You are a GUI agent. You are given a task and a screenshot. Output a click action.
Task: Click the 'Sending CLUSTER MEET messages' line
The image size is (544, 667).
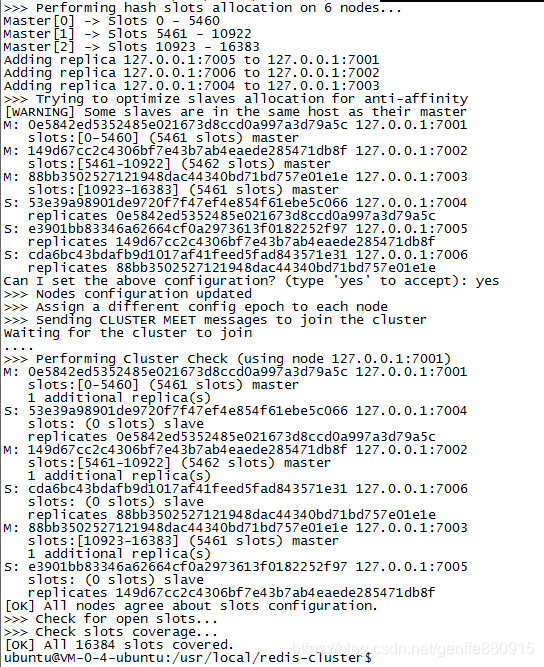point(215,320)
